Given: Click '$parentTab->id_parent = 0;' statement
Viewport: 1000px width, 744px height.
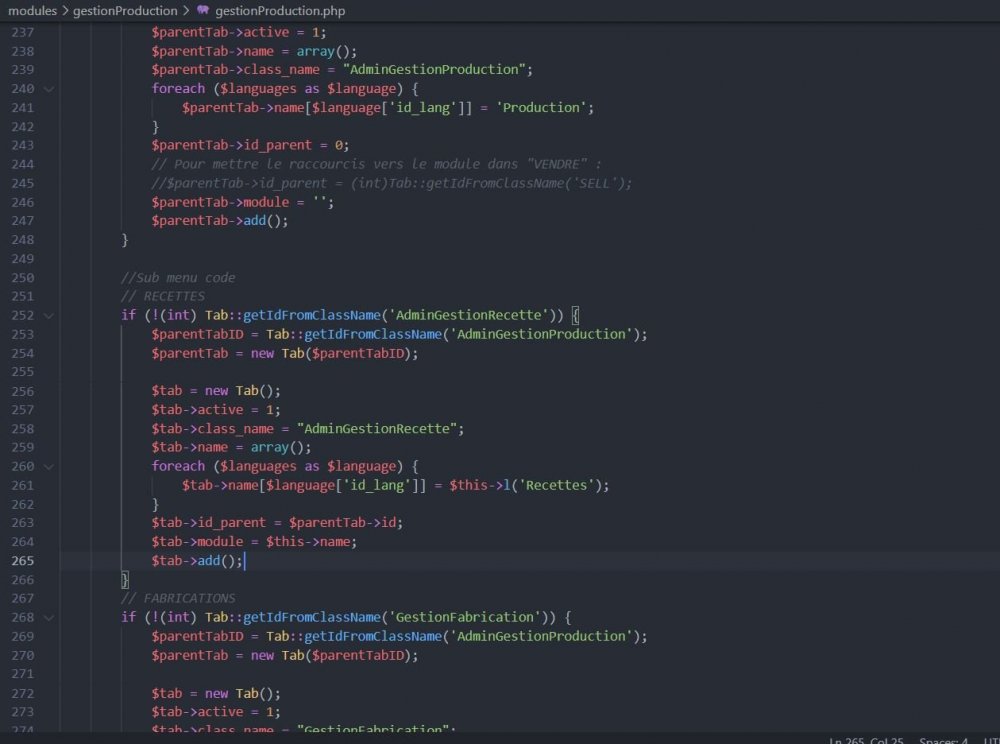Looking at the screenshot, I should tap(250, 145).
